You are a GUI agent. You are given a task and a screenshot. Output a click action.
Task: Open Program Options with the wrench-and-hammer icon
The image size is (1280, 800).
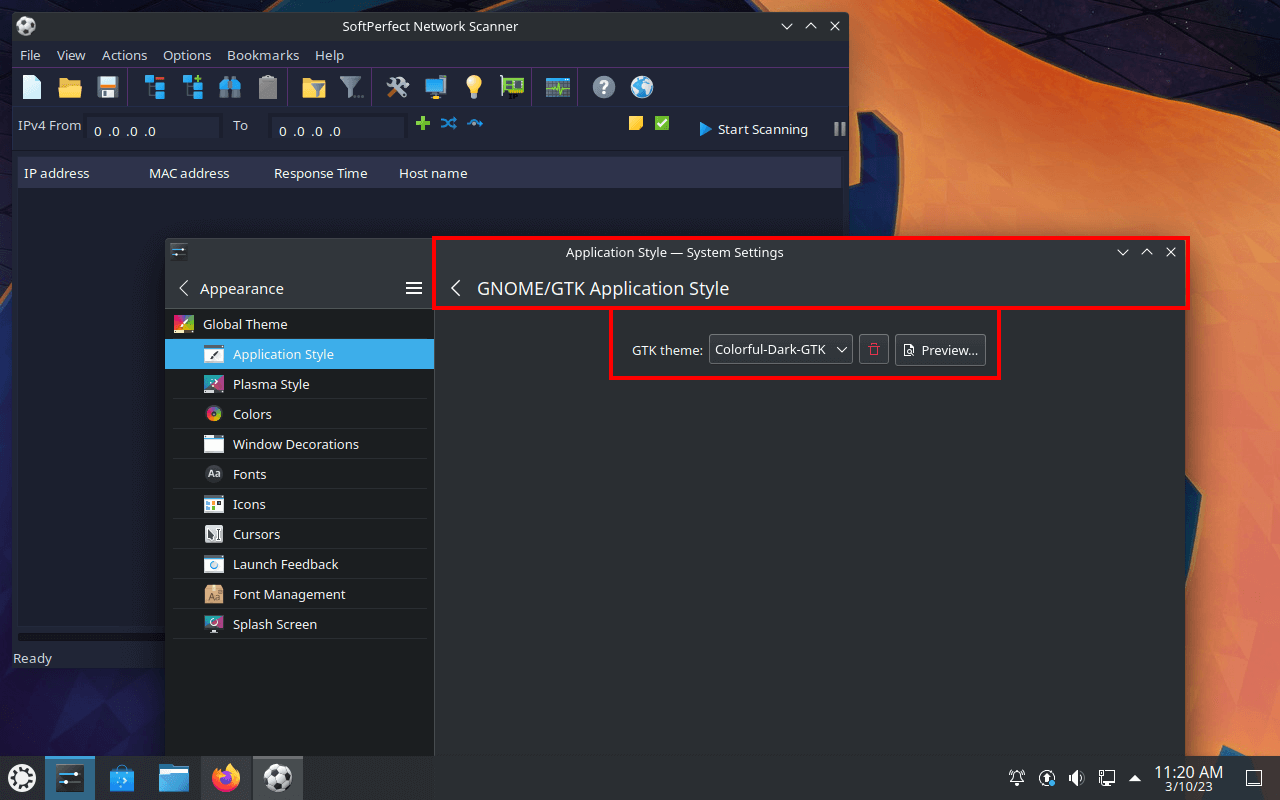(x=397, y=87)
